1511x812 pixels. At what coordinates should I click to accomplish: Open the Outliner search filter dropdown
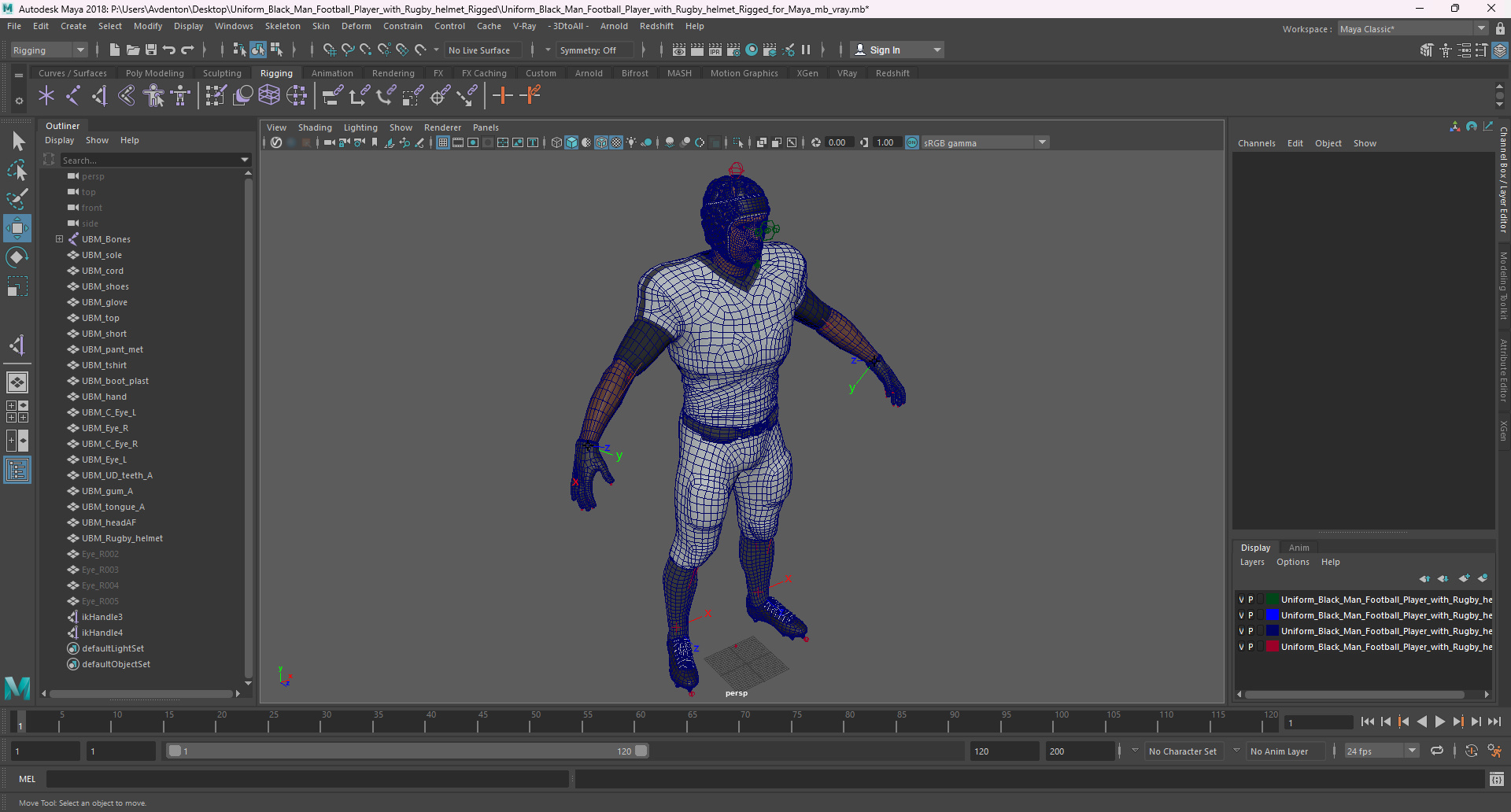pyautogui.click(x=245, y=160)
